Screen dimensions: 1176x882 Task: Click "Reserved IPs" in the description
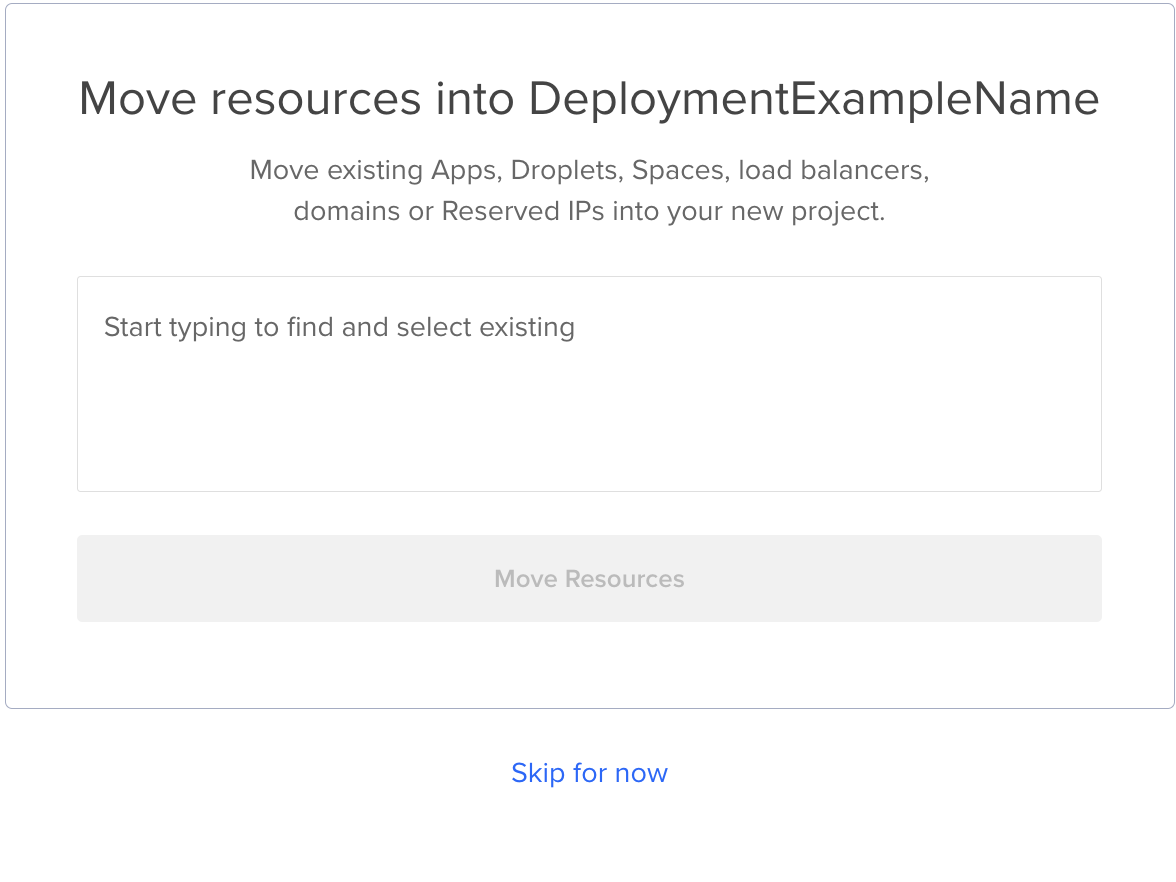[523, 212]
